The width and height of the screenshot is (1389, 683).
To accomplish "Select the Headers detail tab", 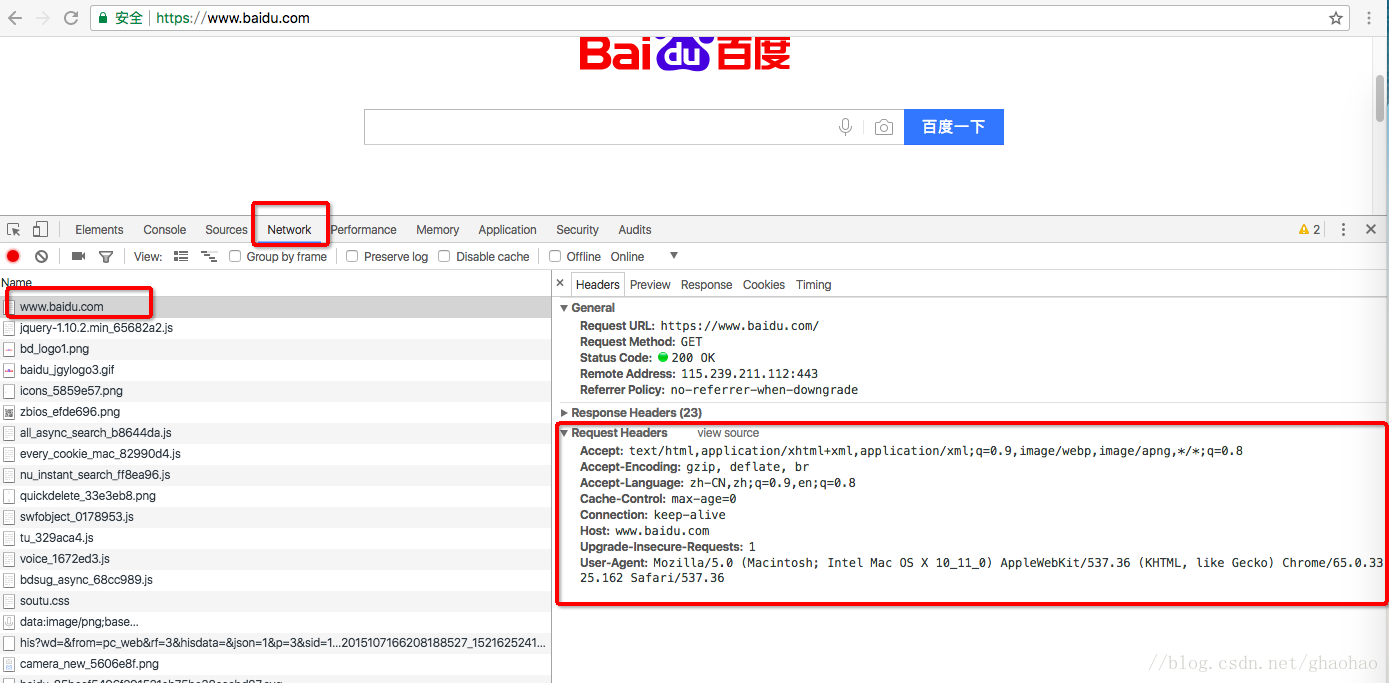I will (598, 284).
